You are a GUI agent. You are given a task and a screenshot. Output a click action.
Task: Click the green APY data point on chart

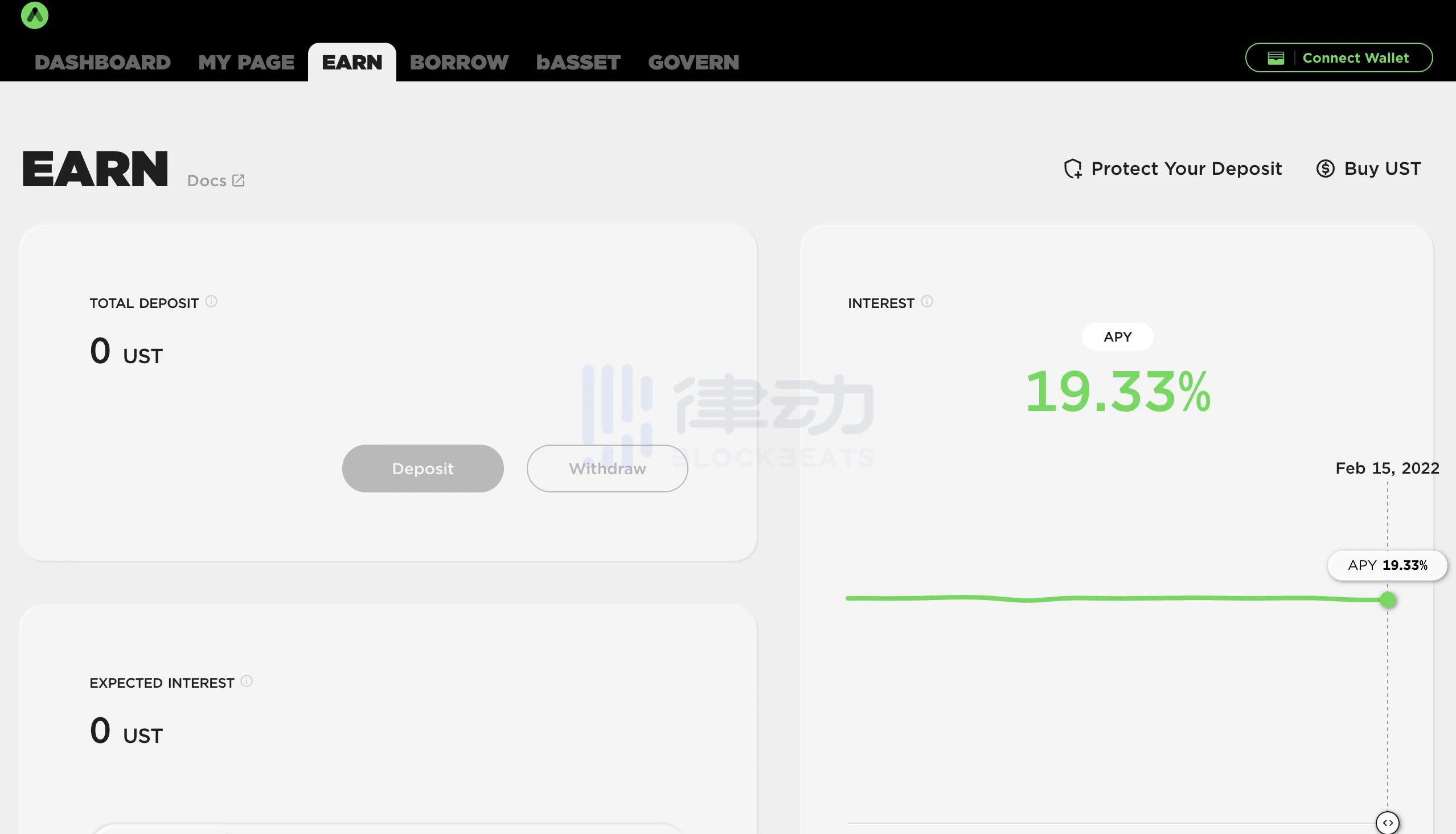1387,599
